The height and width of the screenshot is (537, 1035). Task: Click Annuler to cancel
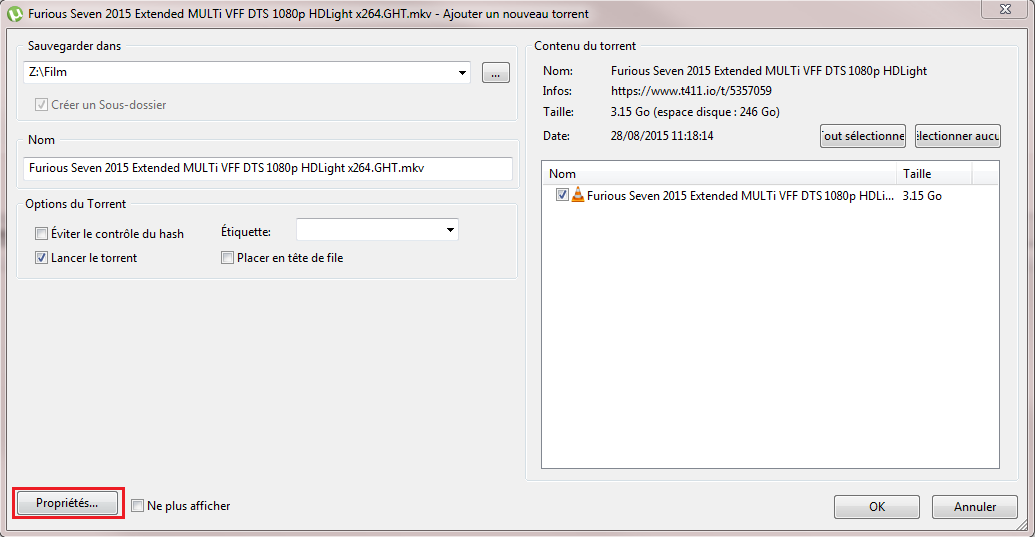pos(974,507)
